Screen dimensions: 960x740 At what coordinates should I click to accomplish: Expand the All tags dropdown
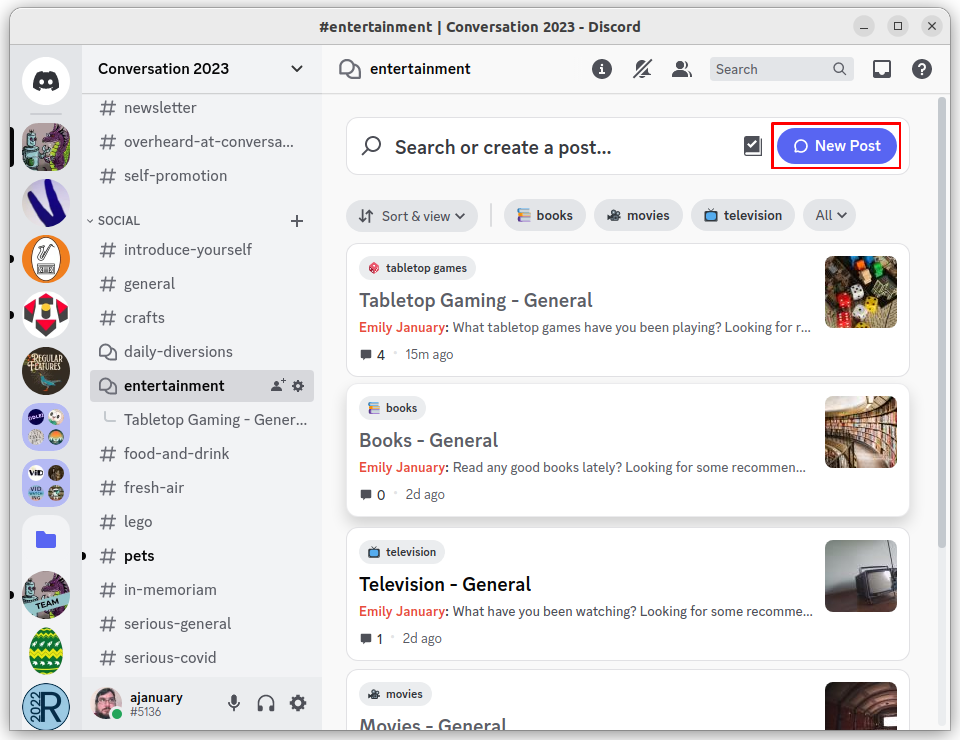click(830, 215)
